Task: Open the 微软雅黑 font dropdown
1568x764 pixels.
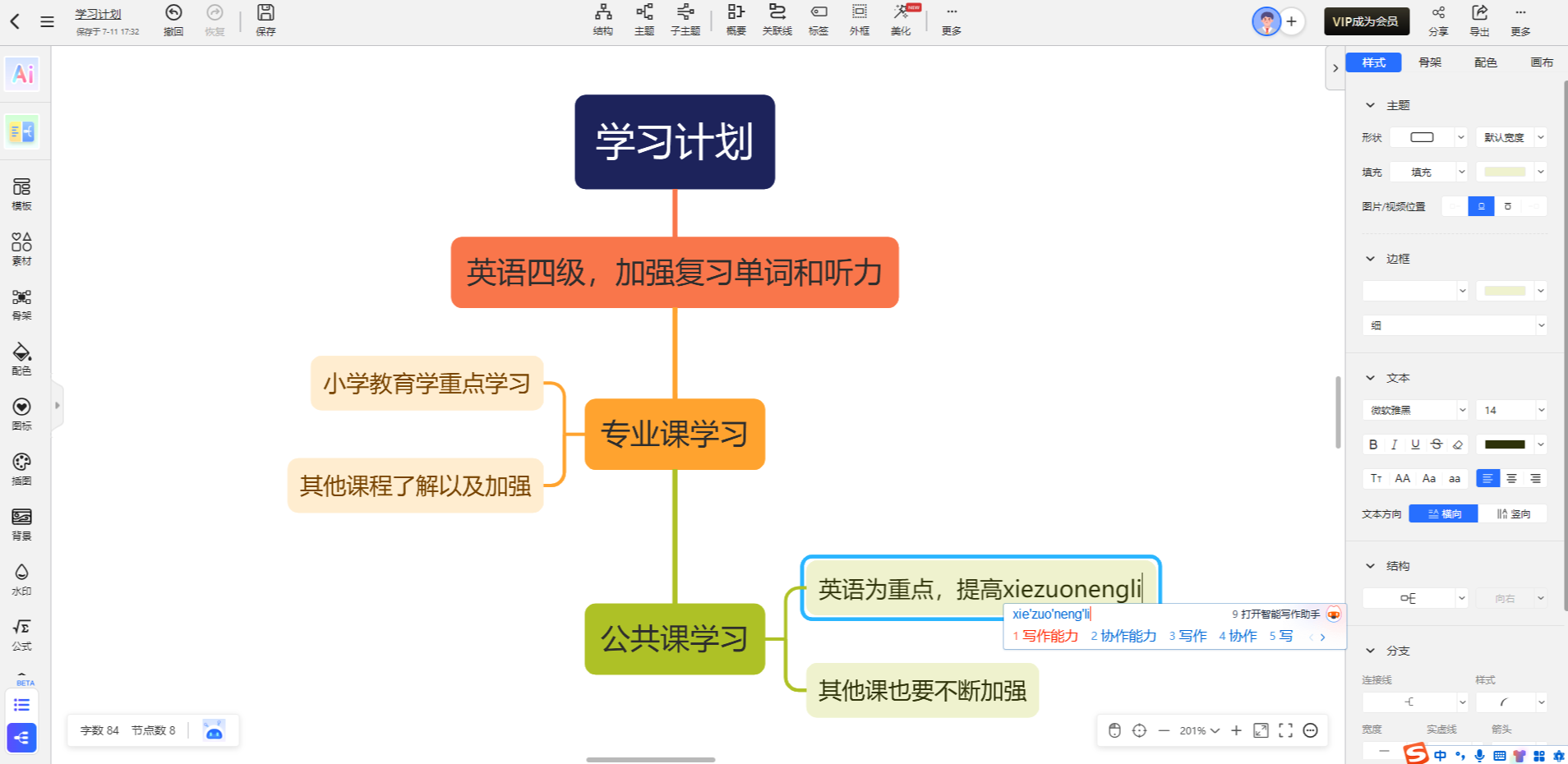Action: 1415,410
